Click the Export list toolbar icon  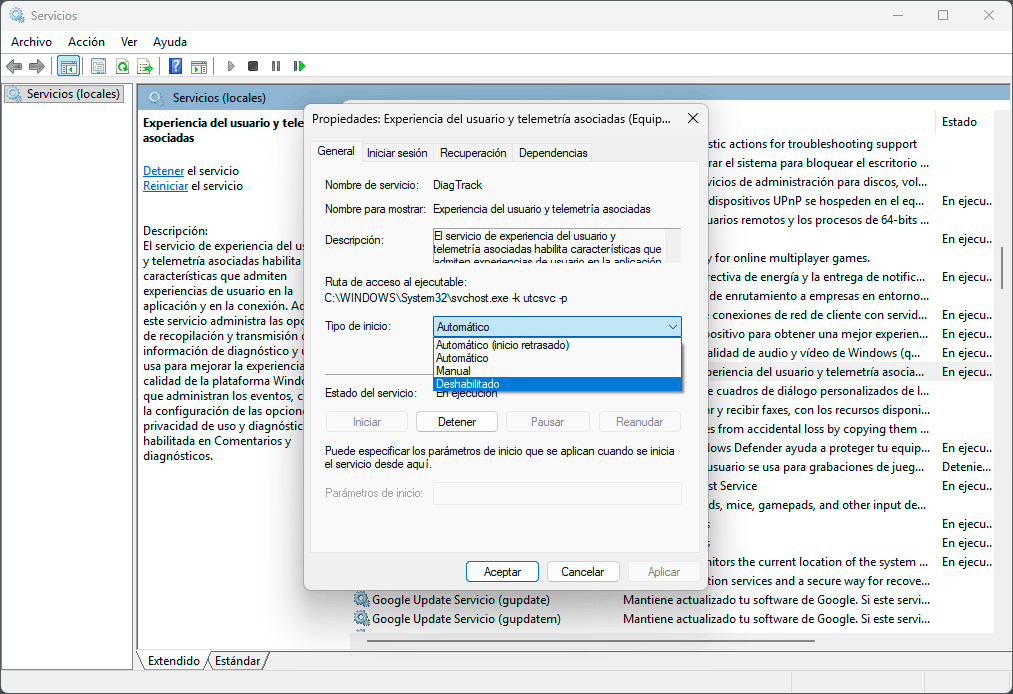point(145,66)
